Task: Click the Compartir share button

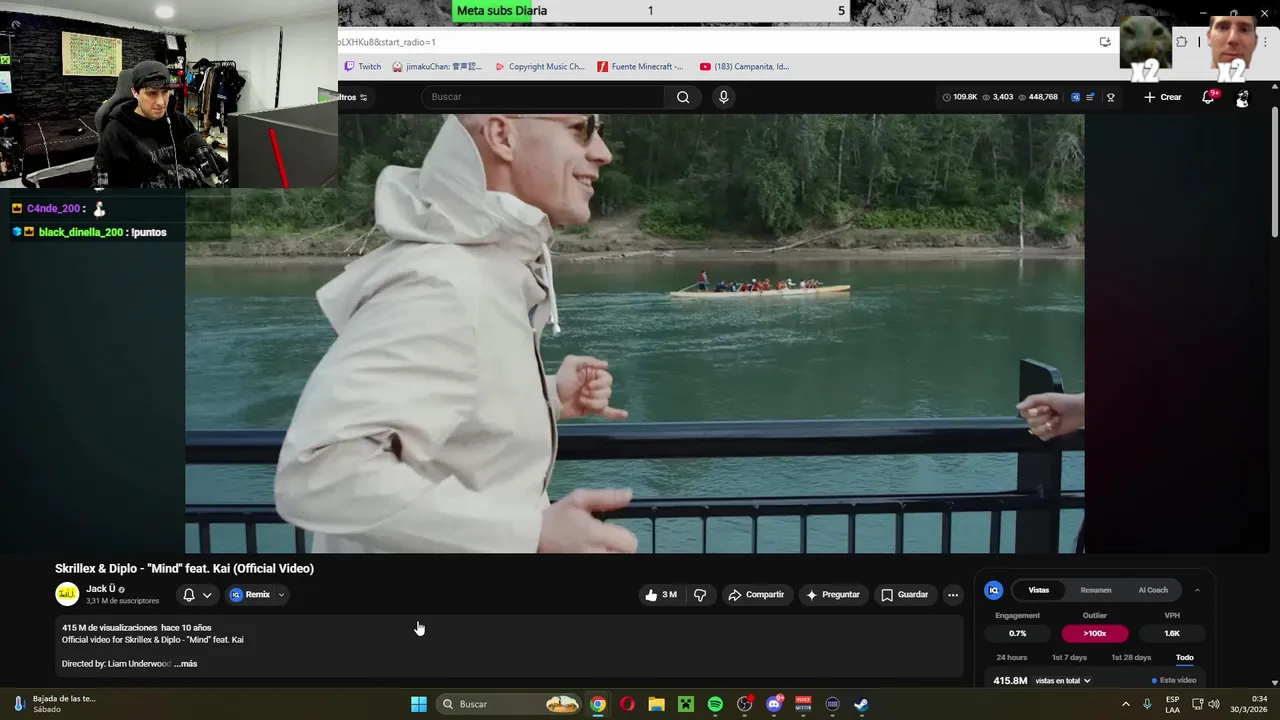Action: (x=756, y=594)
